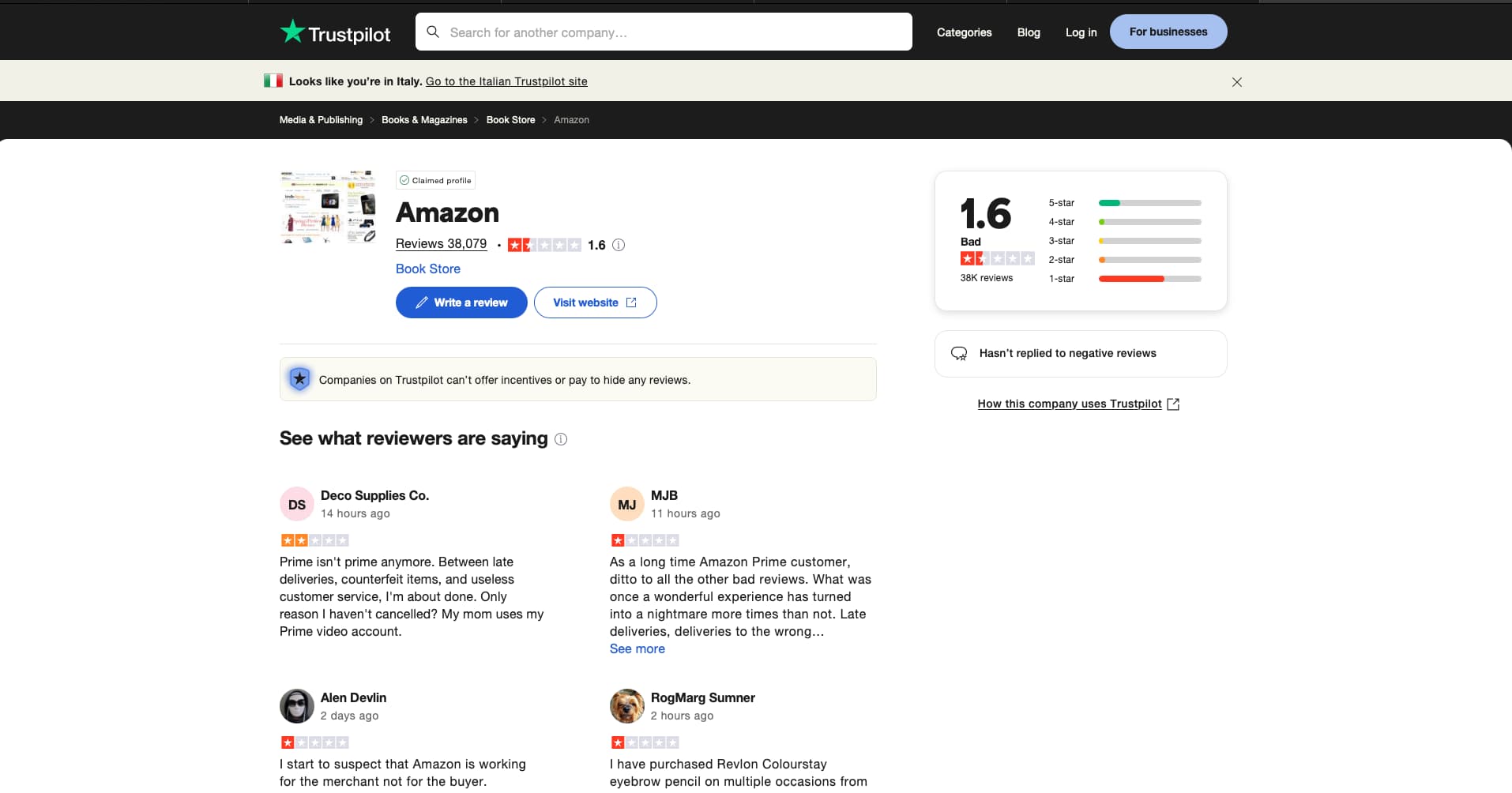Open the blue Book Store category link
Viewport: 1512px width, 793px height.
[x=428, y=269]
